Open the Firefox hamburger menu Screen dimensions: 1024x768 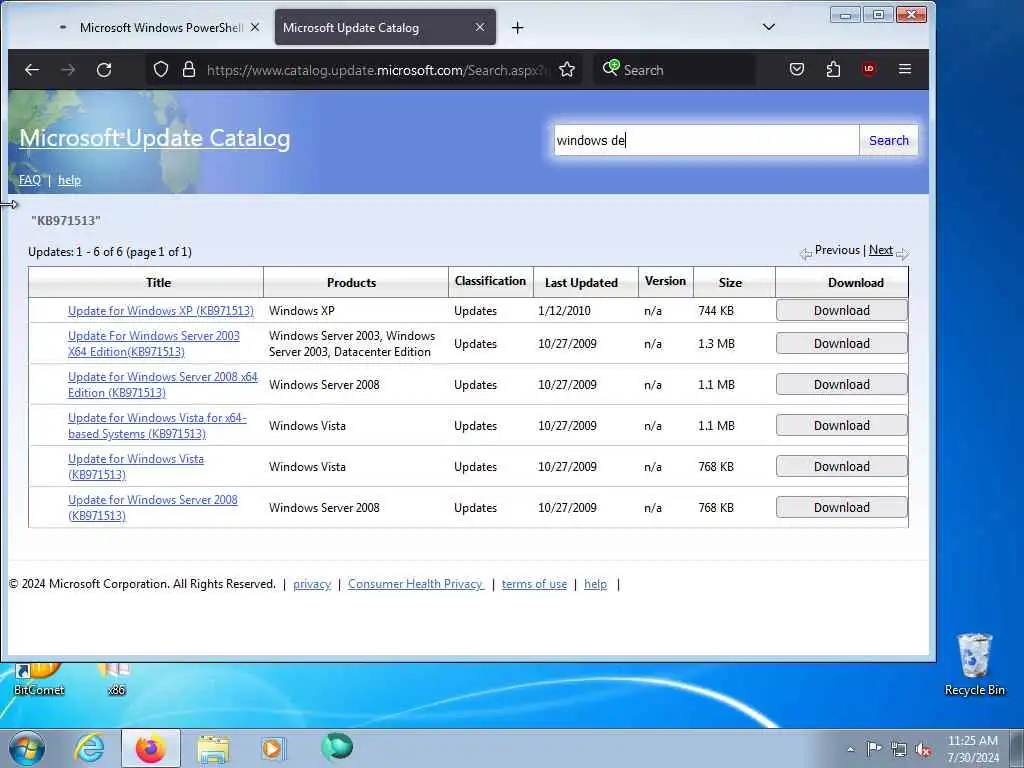[x=904, y=69]
